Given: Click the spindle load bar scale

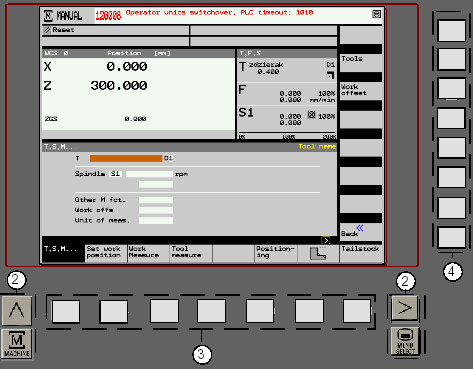Looking at the screenshot, I should [x=287, y=135].
